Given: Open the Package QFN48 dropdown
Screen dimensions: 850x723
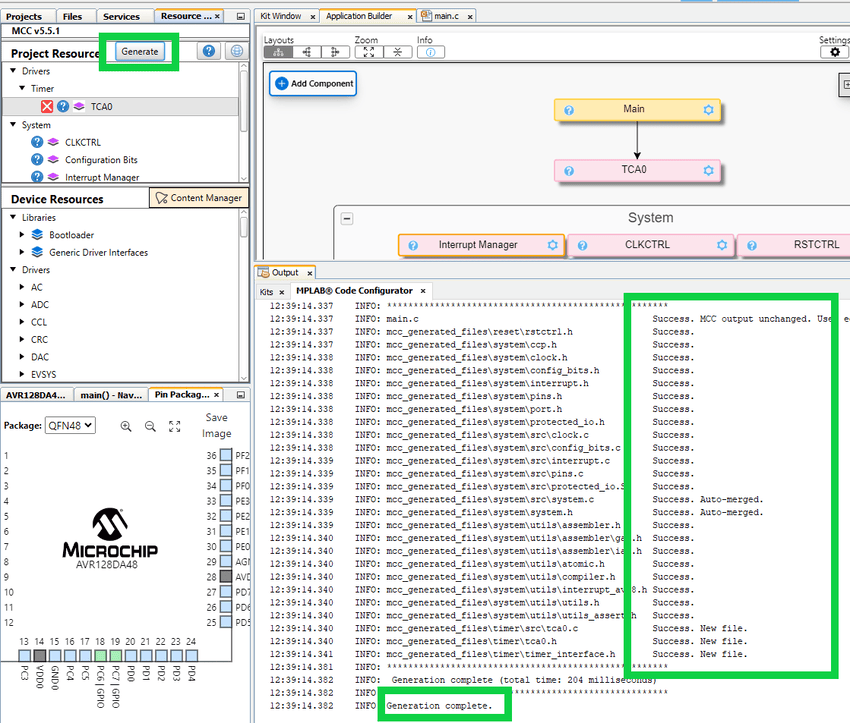Looking at the screenshot, I should [70, 425].
